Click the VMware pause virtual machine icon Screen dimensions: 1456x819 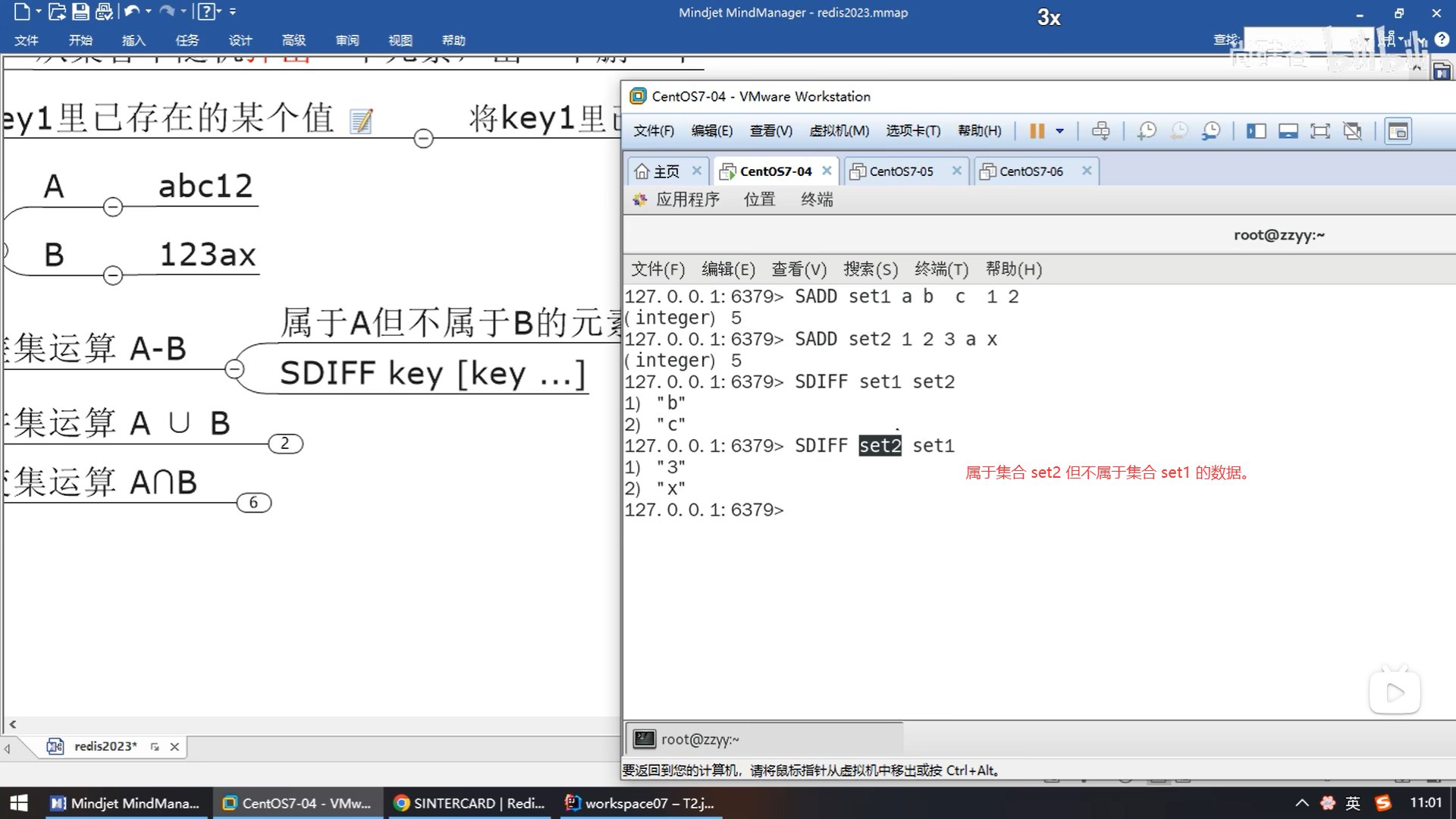[1036, 131]
